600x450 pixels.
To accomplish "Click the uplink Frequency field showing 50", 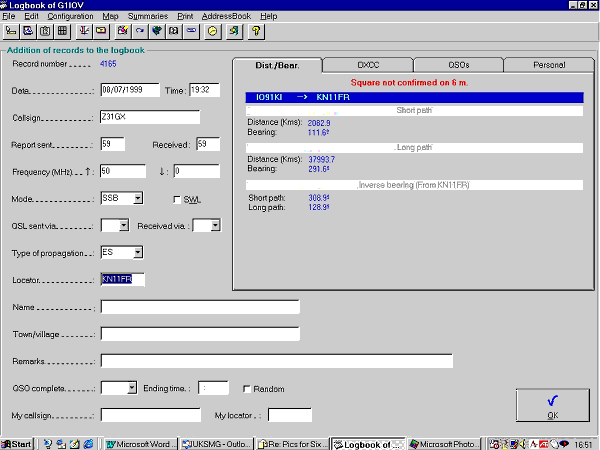I will tap(123, 171).
